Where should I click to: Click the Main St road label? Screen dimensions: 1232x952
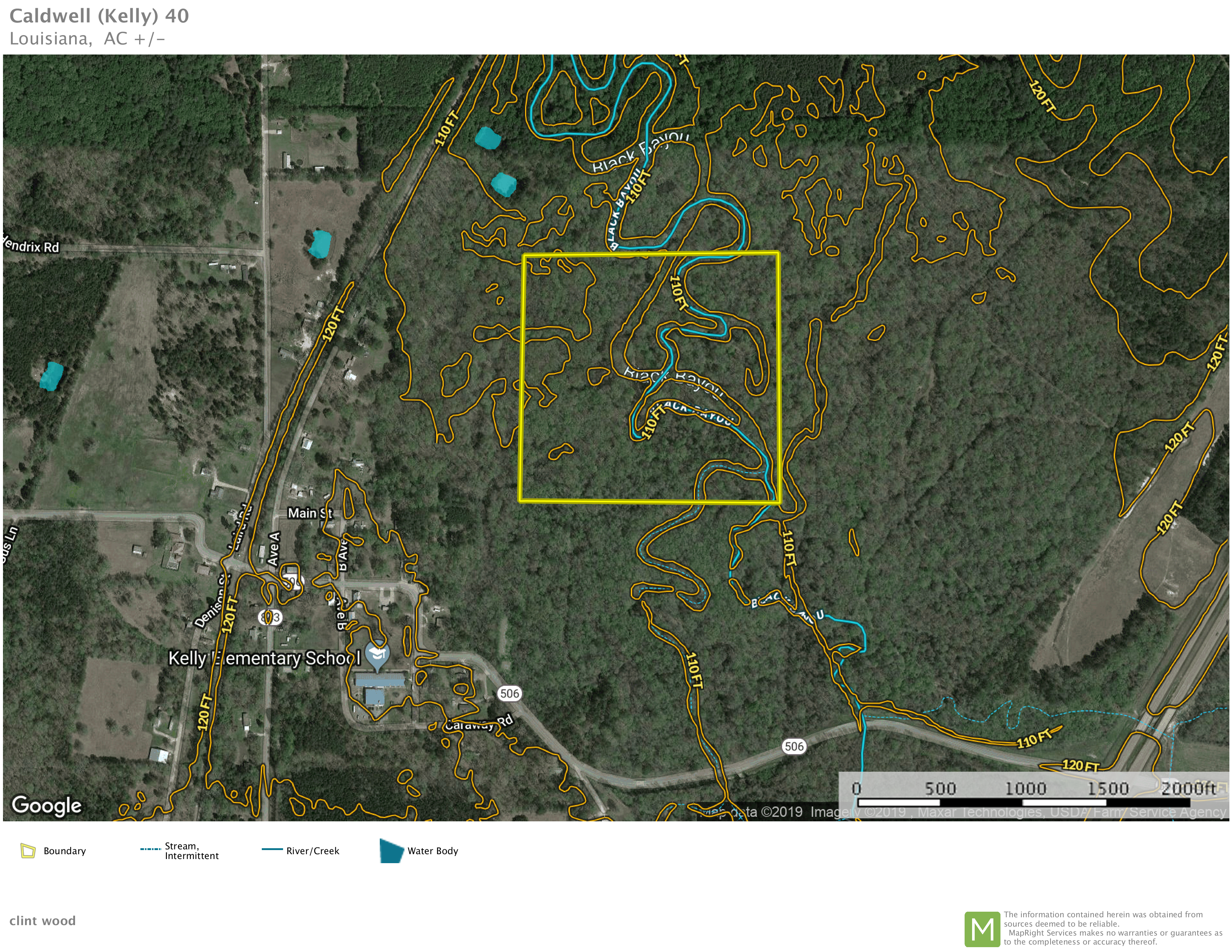(x=310, y=513)
